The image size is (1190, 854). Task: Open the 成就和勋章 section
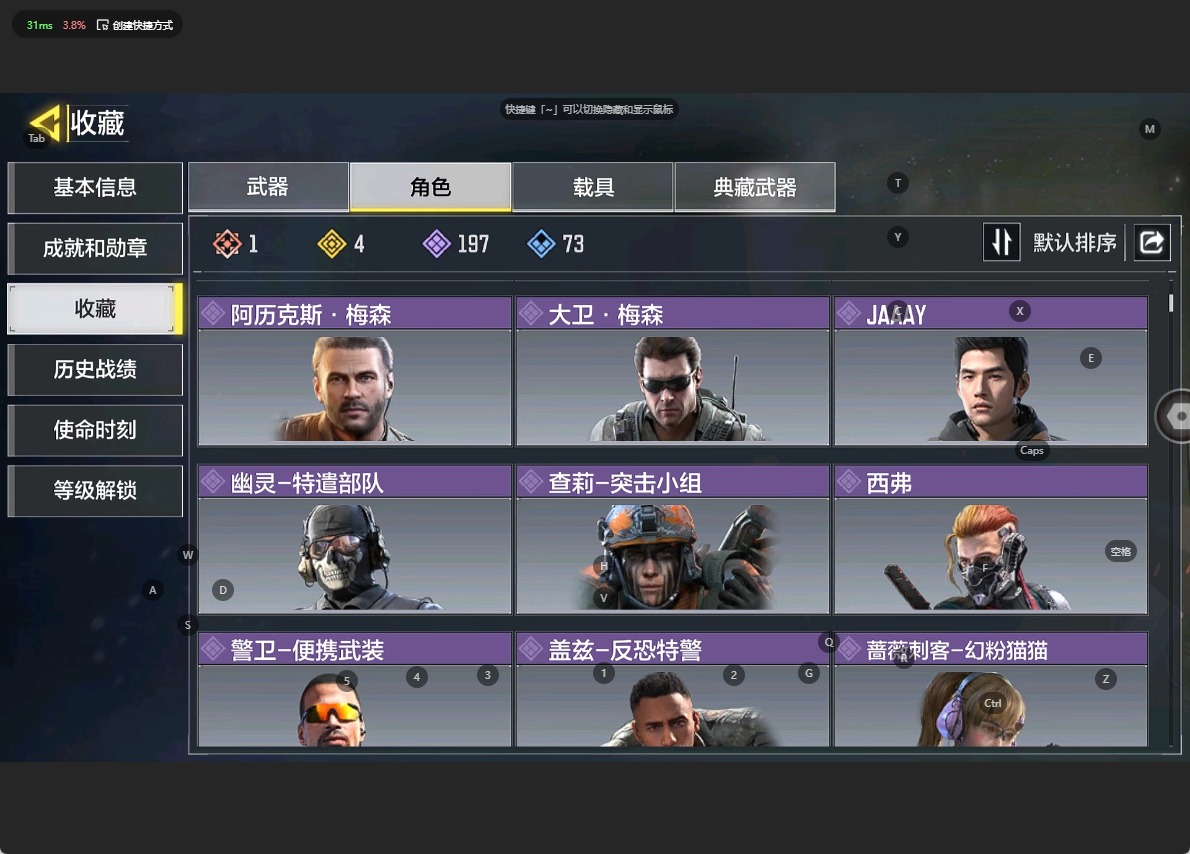click(x=95, y=248)
